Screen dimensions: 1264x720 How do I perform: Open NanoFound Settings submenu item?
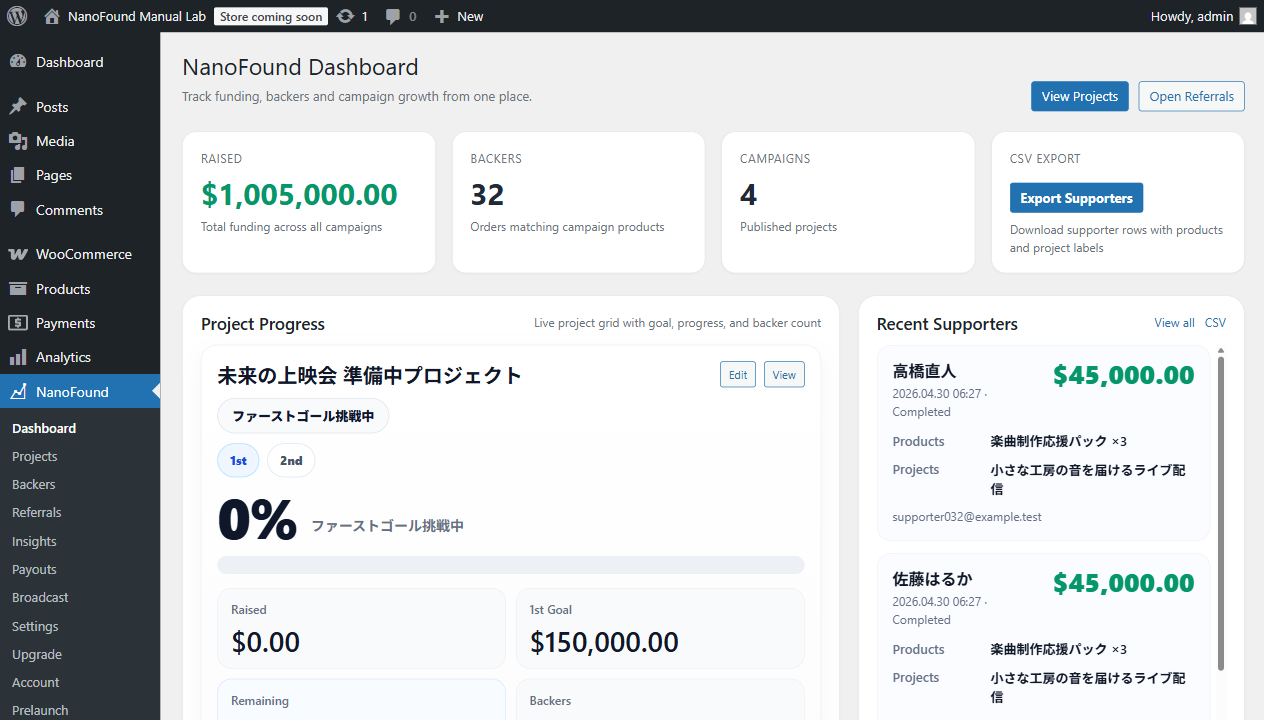point(35,626)
